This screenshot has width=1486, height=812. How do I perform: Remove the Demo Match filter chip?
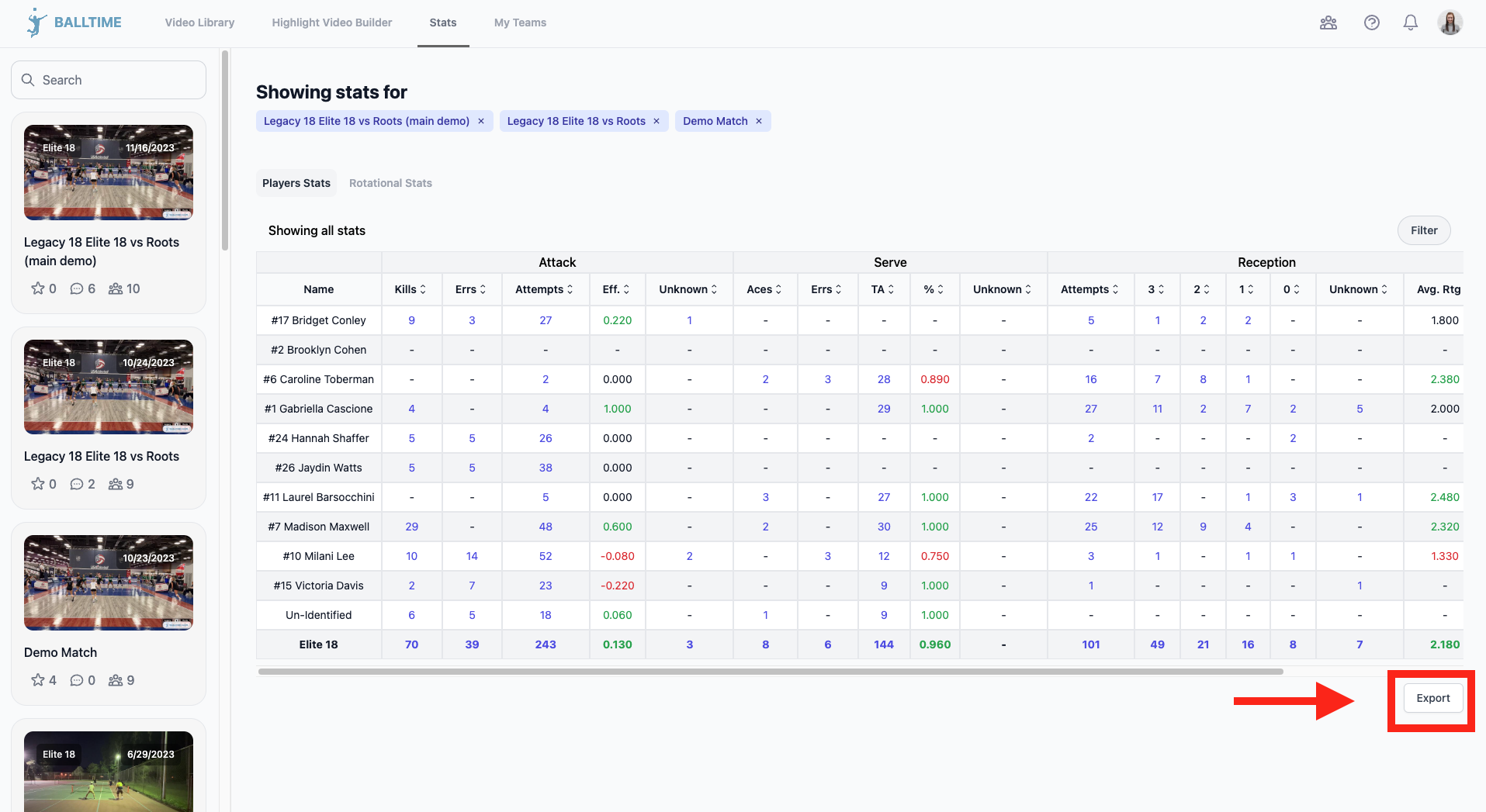pyautogui.click(x=759, y=121)
